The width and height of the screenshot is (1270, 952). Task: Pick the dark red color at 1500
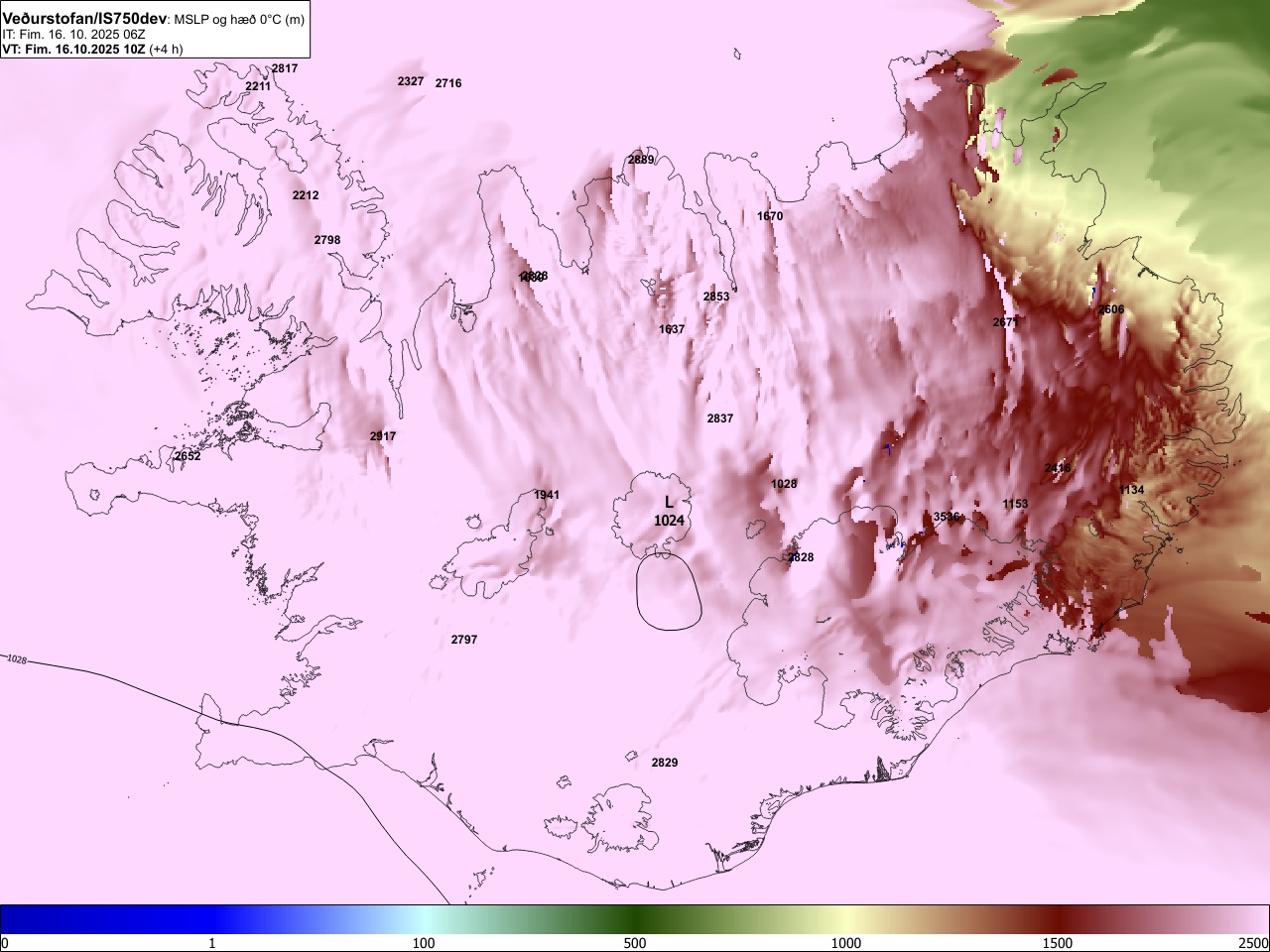click(x=1058, y=919)
